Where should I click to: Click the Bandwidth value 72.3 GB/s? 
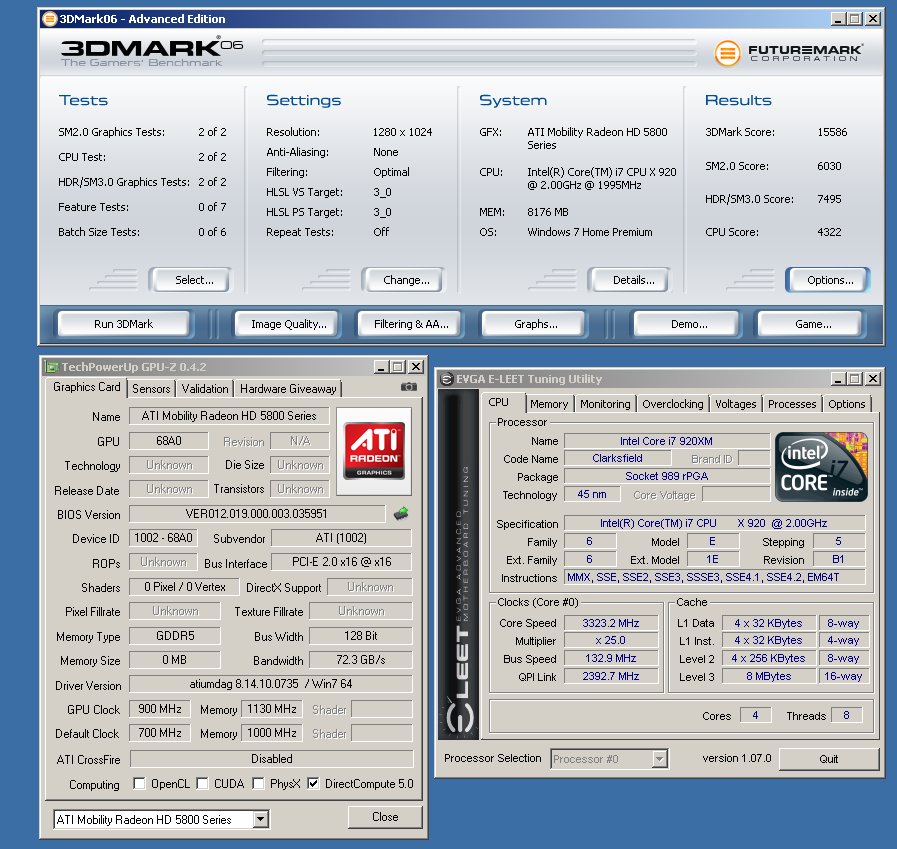click(x=361, y=660)
